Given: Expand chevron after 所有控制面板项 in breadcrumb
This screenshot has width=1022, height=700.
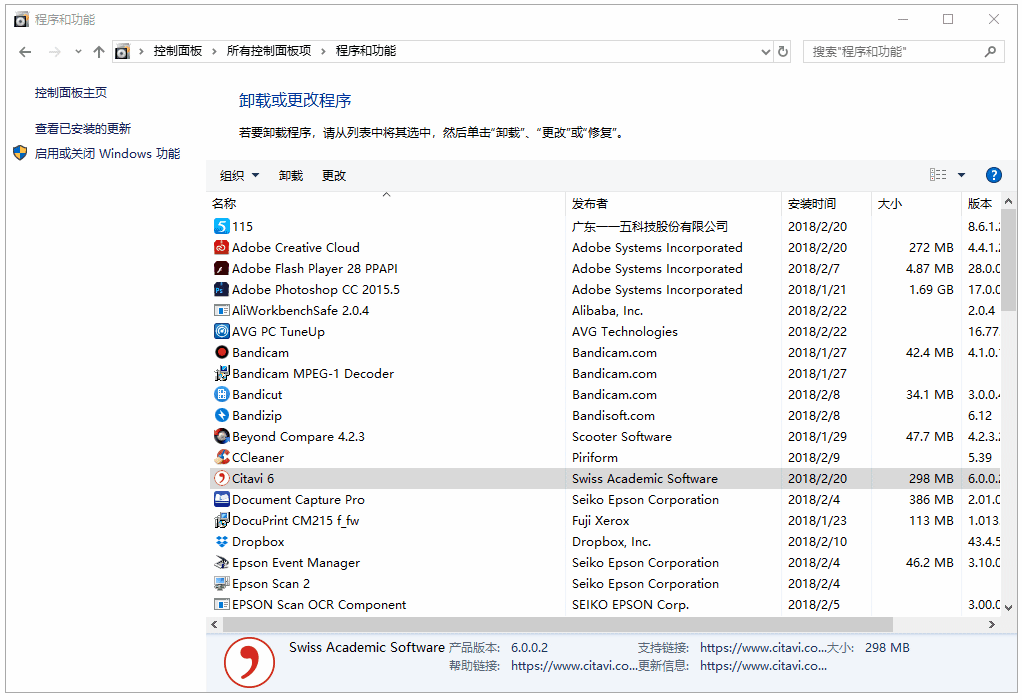Looking at the screenshot, I should click(x=323, y=51).
